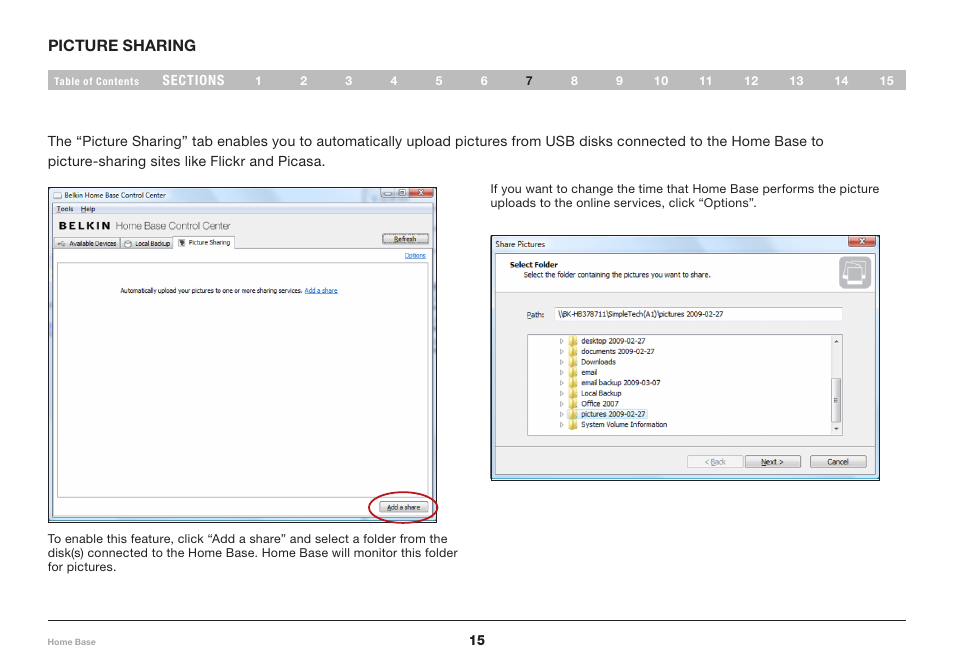Select the Picture Sharing tab
The image size is (954, 668).
click(204, 242)
